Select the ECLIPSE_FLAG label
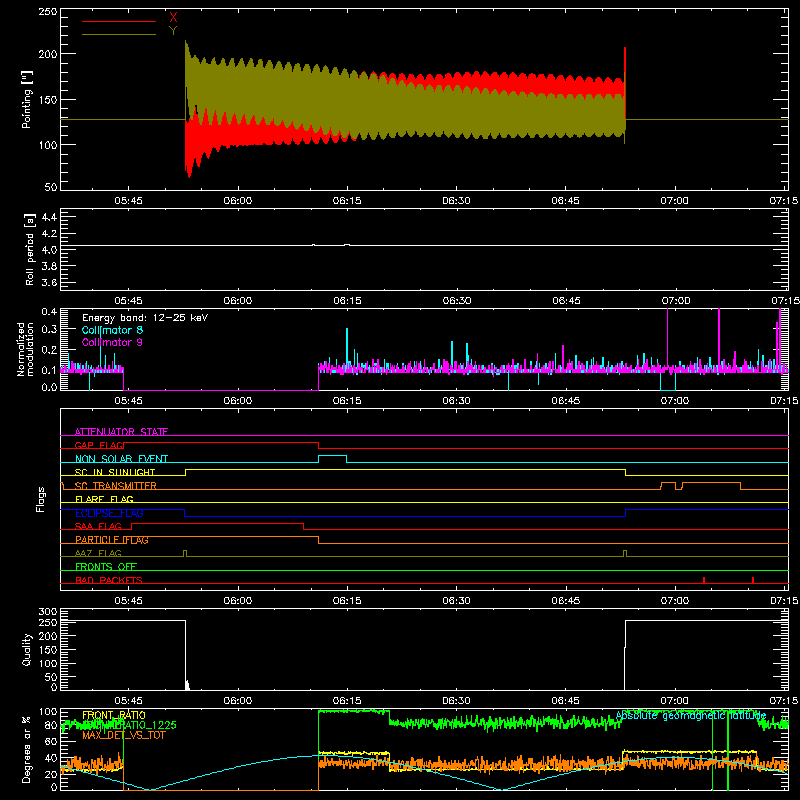 point(109,513)
